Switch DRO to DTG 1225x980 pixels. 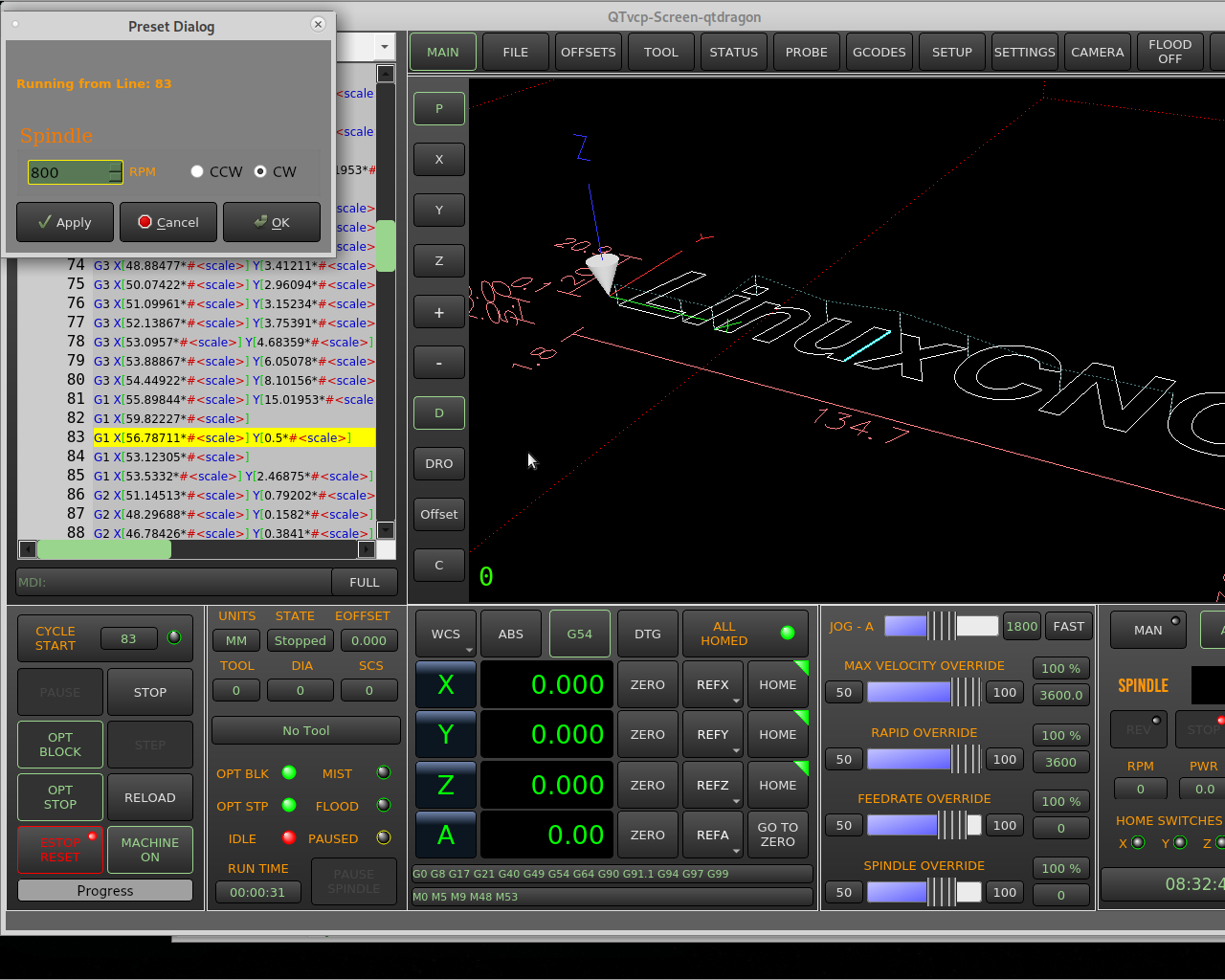pos(648,634)
